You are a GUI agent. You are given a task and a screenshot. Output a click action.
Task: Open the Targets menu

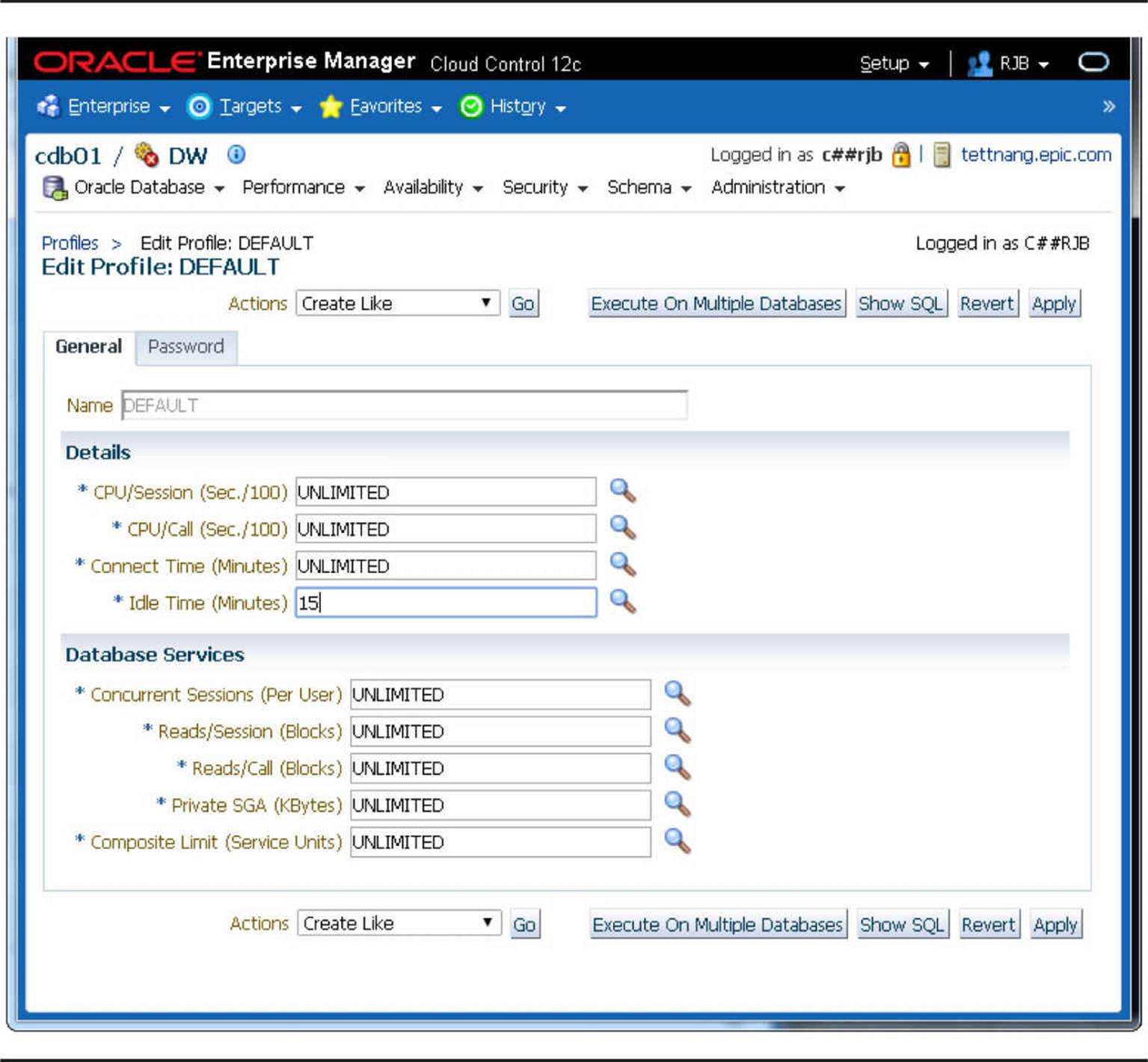260,106
